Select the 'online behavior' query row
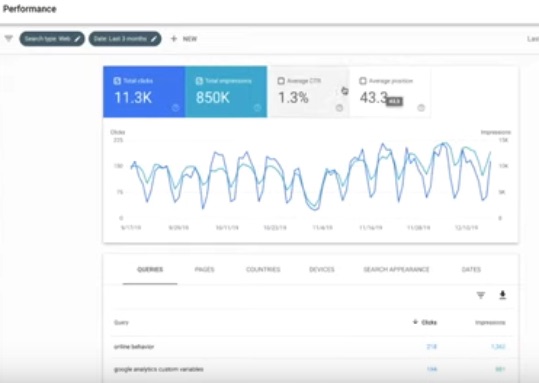 click(311, 347)
